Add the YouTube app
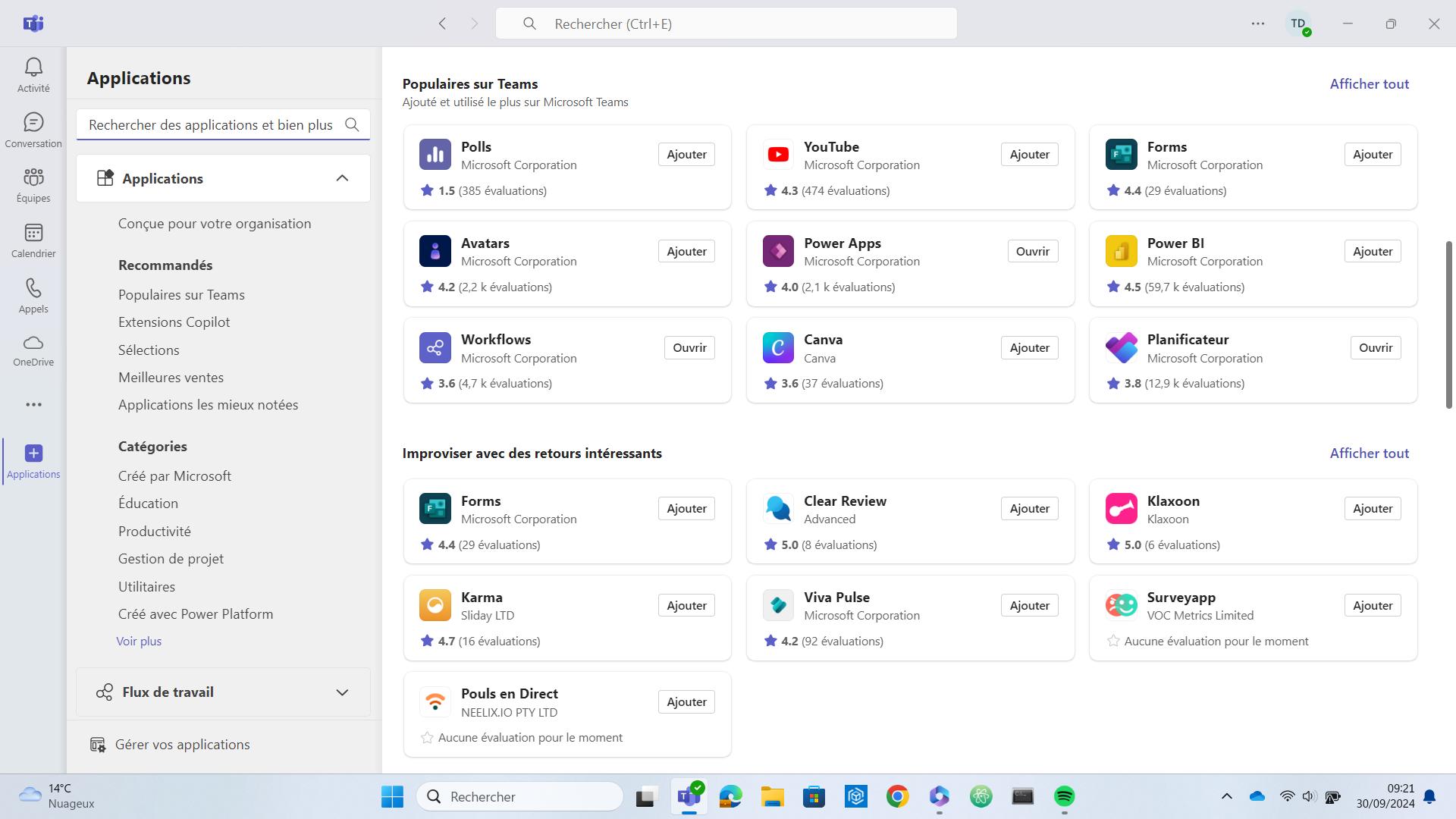This screenshot has width=1456, height=819. (x=1029, y=155)
